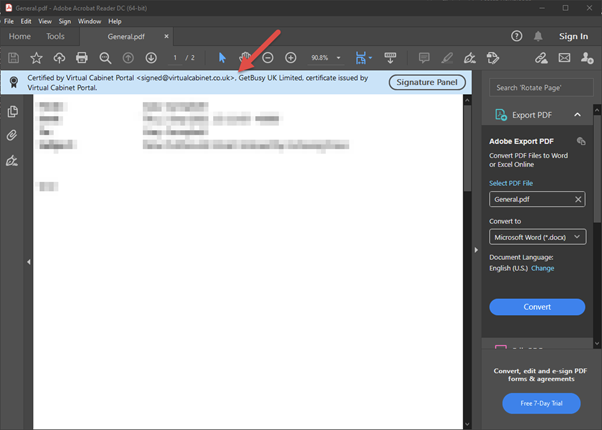The width and height of the screenshot is (602, 430).
Task: Open the Window menu
Action: coord(89,22)
